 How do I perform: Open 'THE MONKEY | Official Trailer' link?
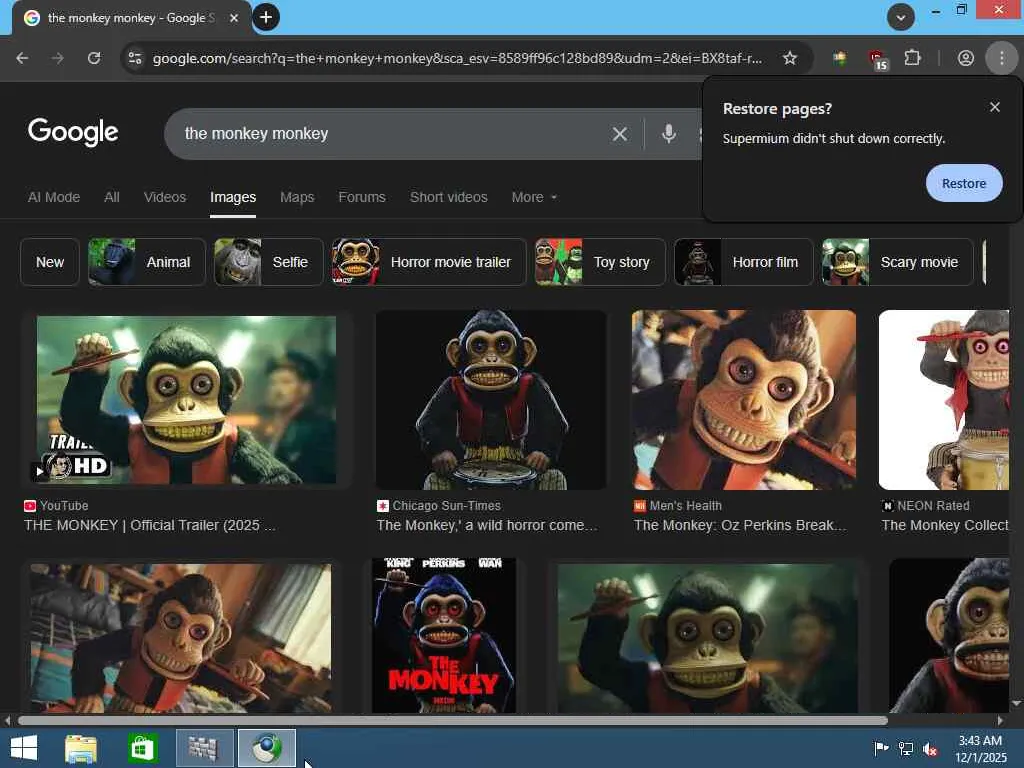coord(150,525)
